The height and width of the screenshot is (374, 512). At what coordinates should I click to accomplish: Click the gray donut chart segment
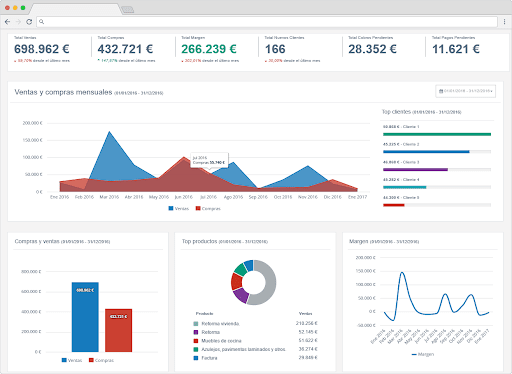[269, 283]
